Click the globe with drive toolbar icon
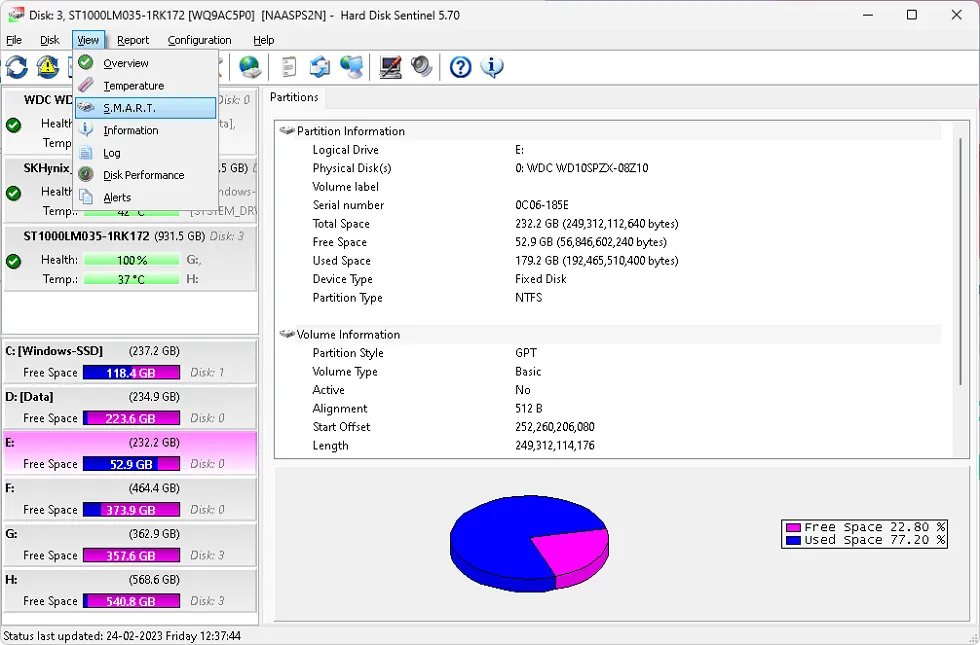The height and width of the screenshot is (645, 980). [x=250, y=67]
